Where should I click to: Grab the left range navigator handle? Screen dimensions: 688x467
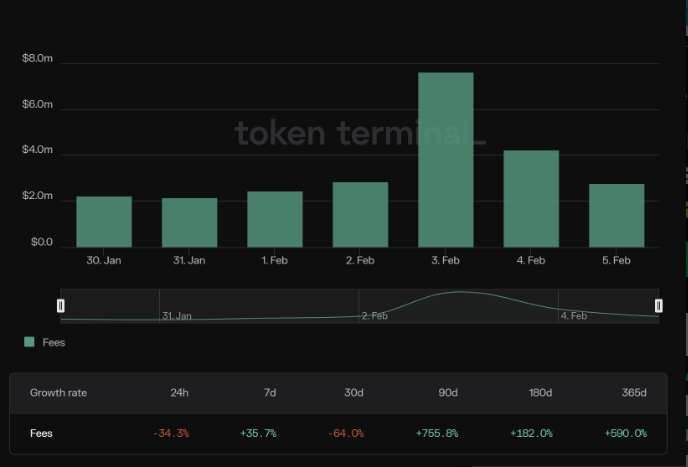point(61,305)
